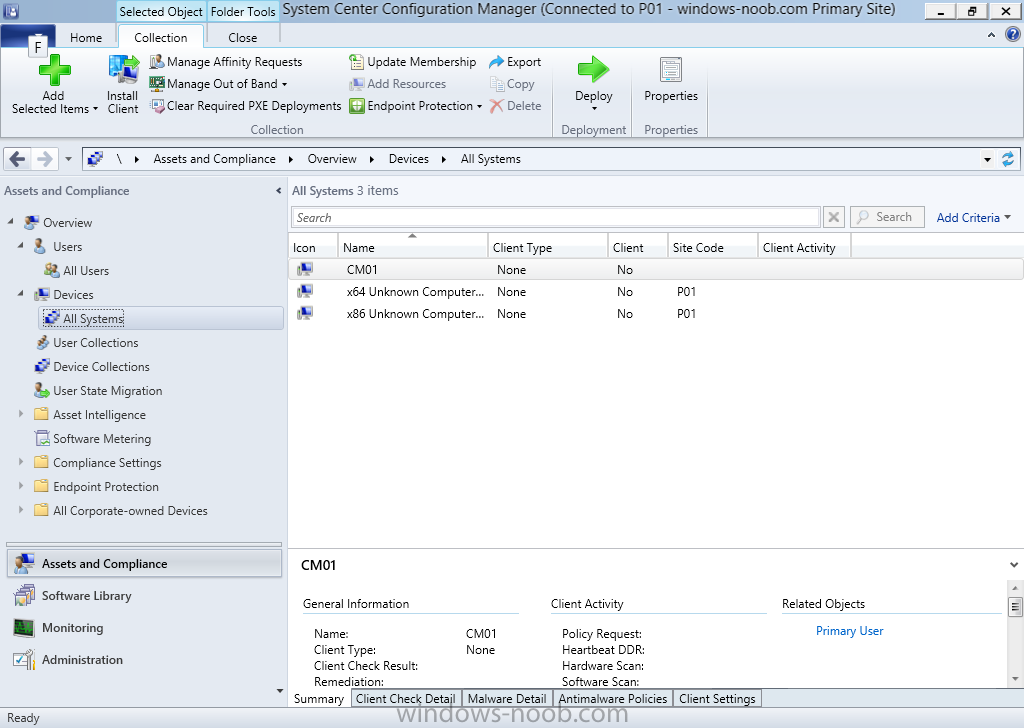
Task: Open the Properties ribbon icon
Action: (671, 70)
